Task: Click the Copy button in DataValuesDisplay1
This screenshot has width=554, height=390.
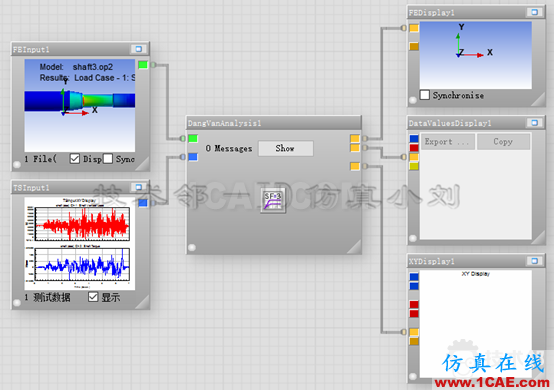Action: (x=503, y=142)
